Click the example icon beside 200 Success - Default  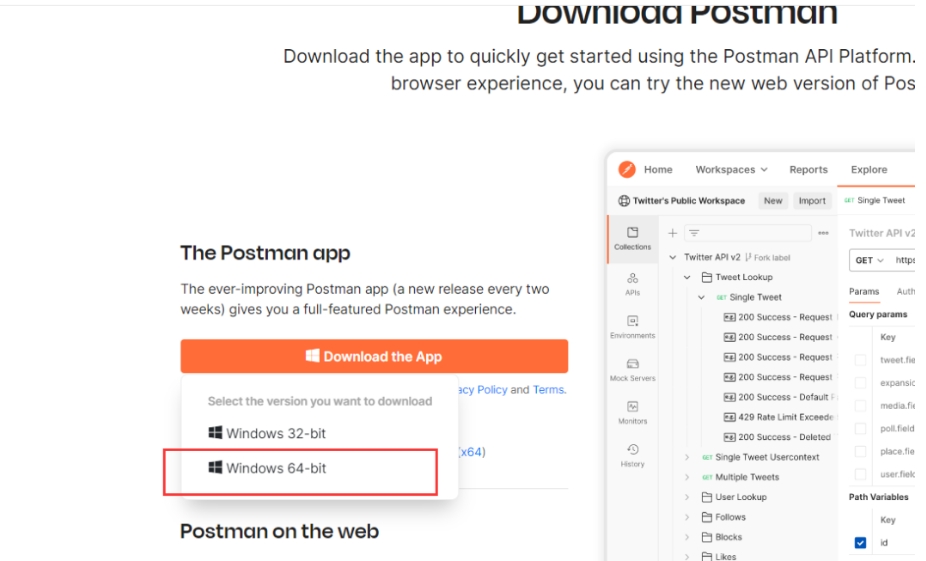click(x=729, y=397)
